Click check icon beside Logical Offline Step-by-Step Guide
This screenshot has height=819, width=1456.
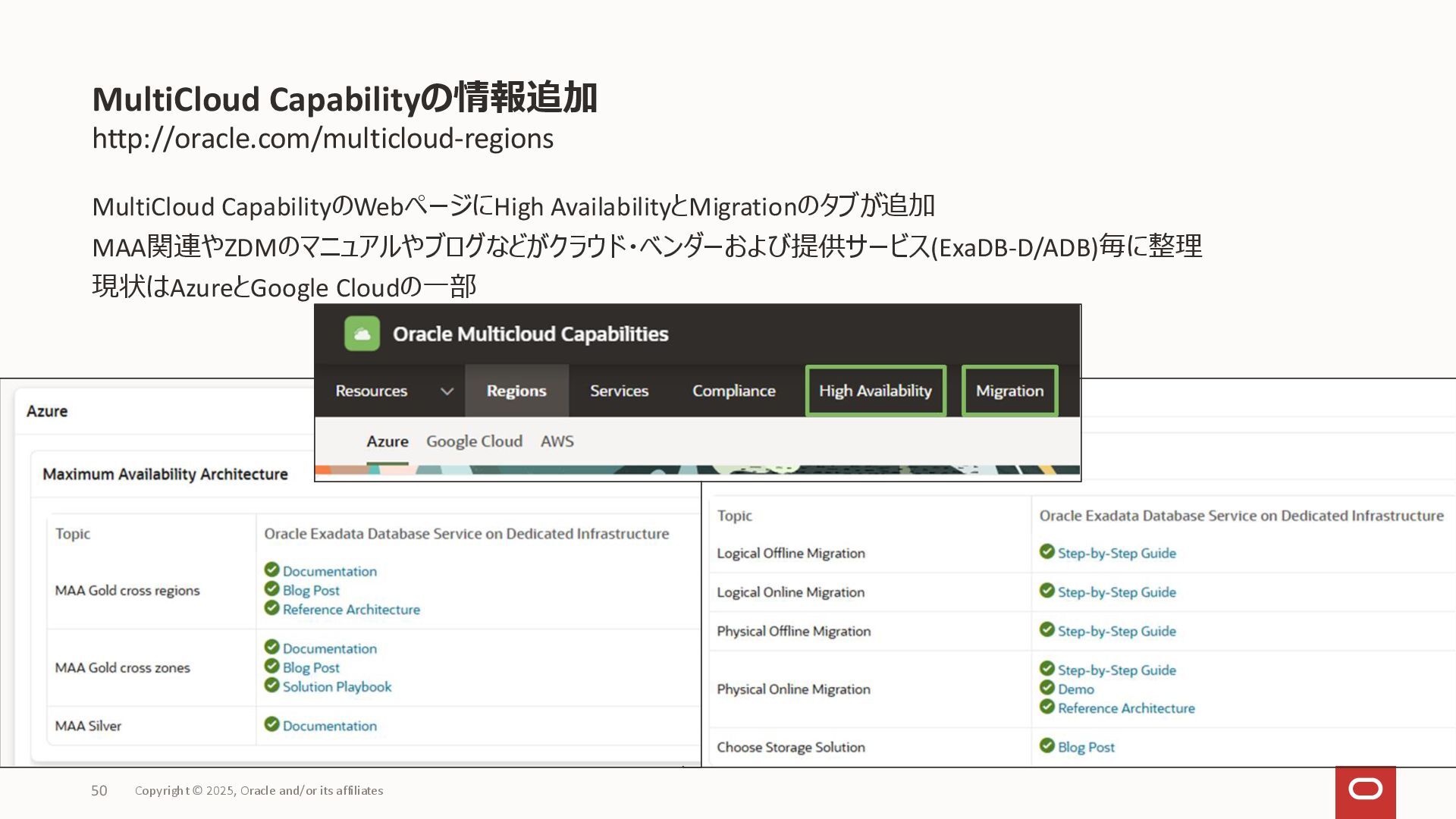1046,552
